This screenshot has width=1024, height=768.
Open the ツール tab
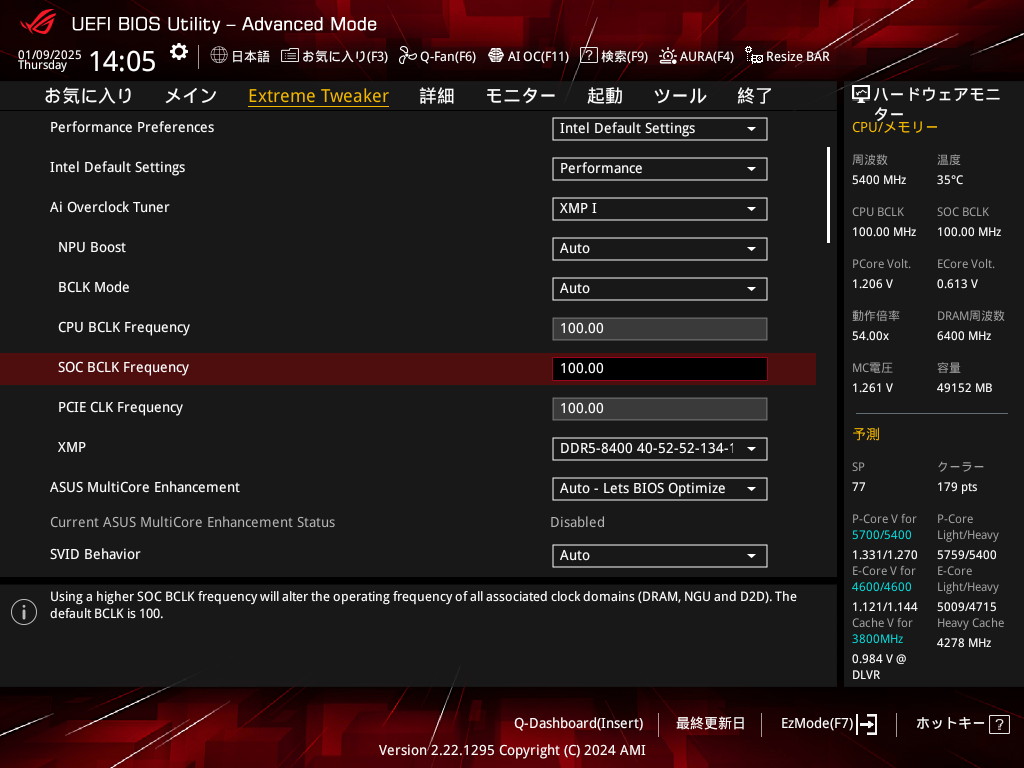[x=680, y=96]
